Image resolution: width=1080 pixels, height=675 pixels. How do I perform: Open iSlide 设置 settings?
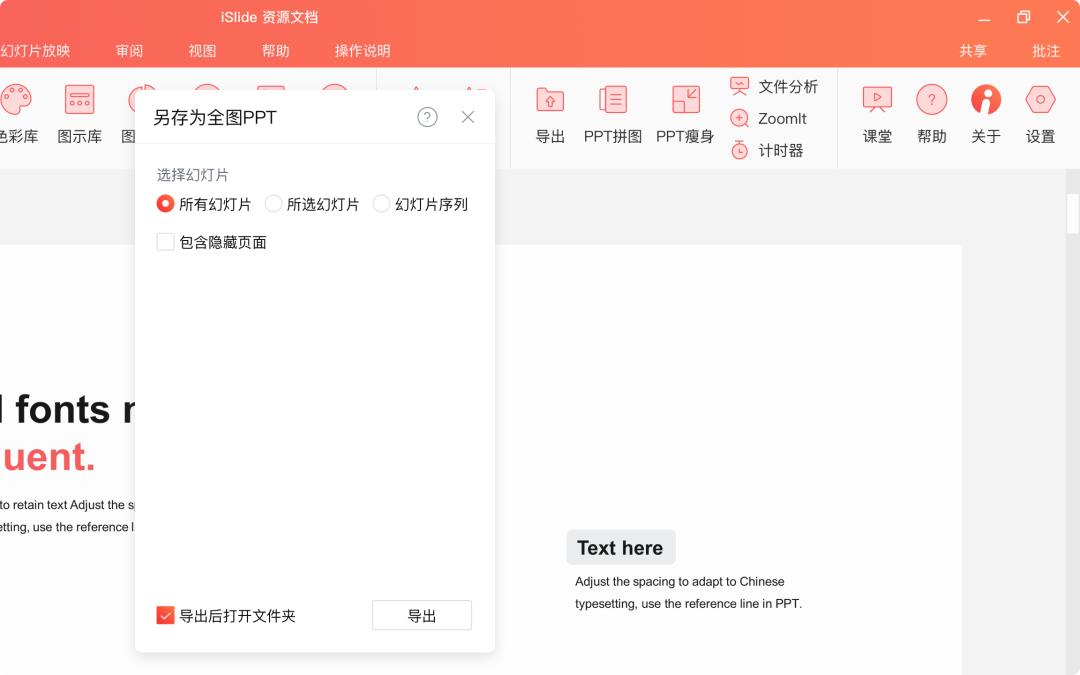click(x=1040, y=113)
